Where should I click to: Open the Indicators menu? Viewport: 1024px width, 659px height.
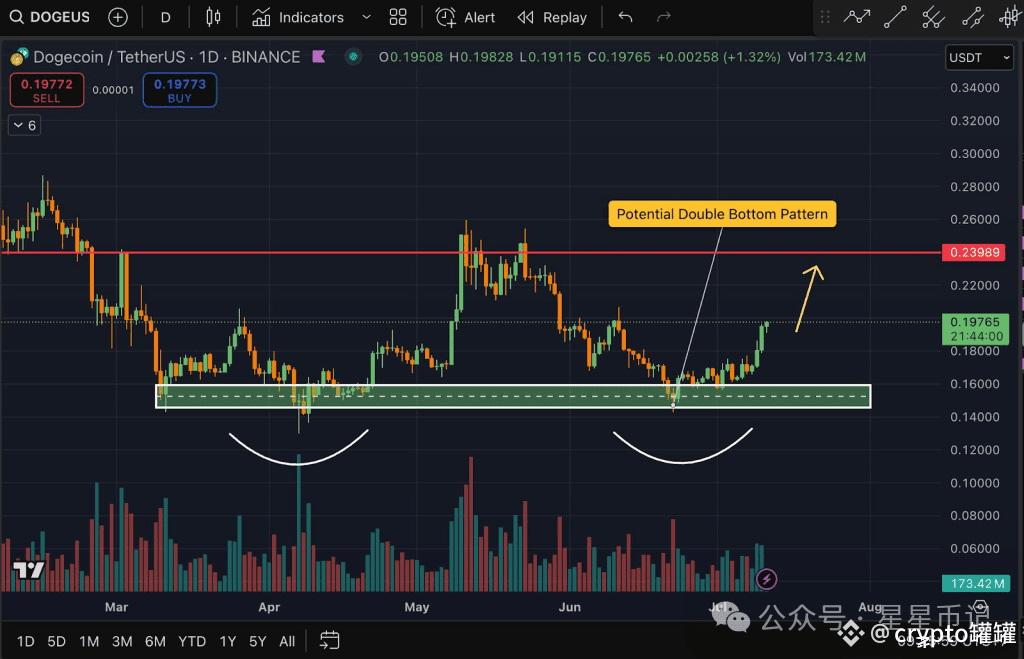(x=298, y=18)
